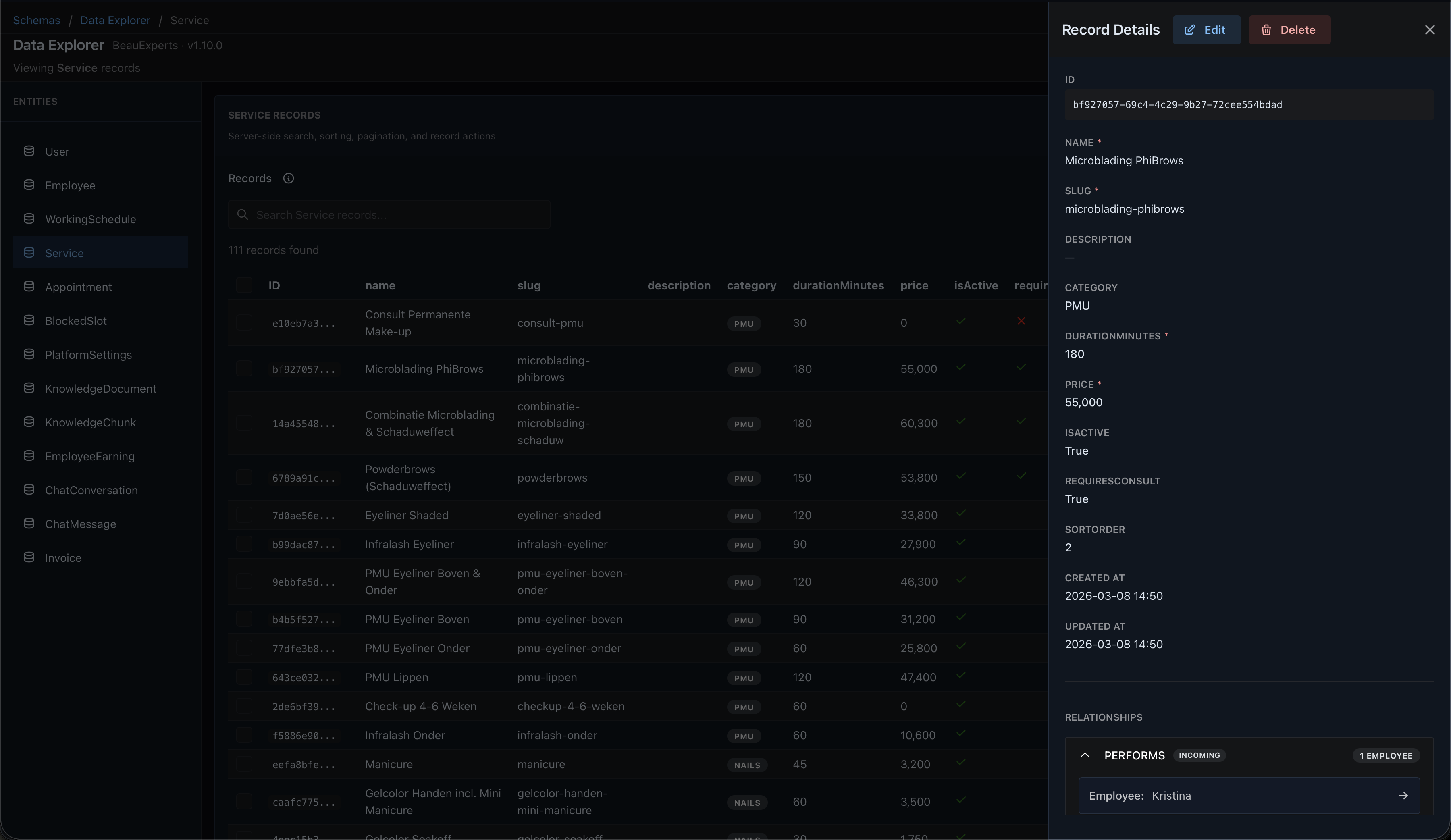This screenshot has height=840, width=1451.
Task: Click the ChatMessage entity database icon
Action: pos(29,523)
